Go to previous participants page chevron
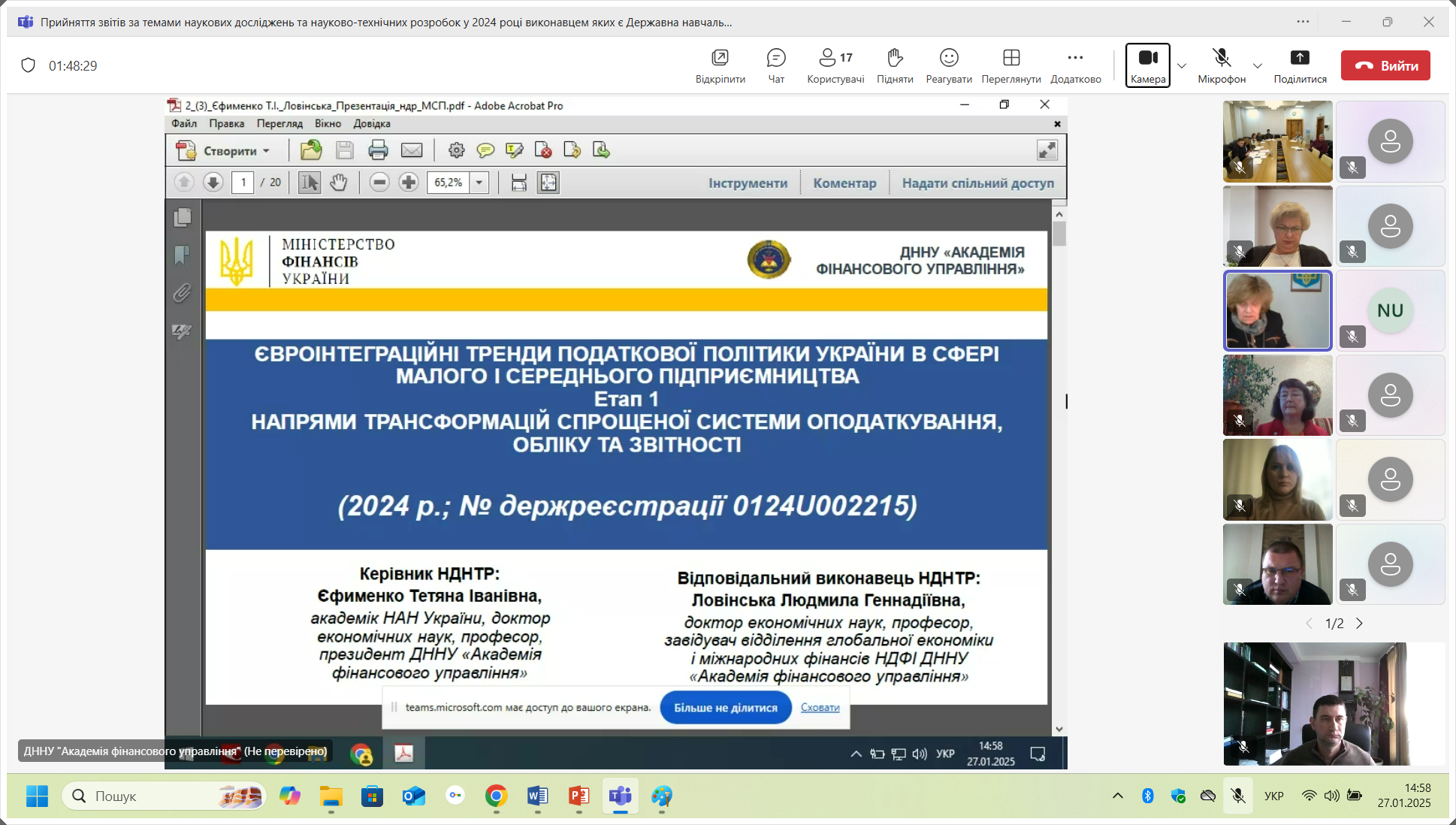 [x=1309, y=624]
